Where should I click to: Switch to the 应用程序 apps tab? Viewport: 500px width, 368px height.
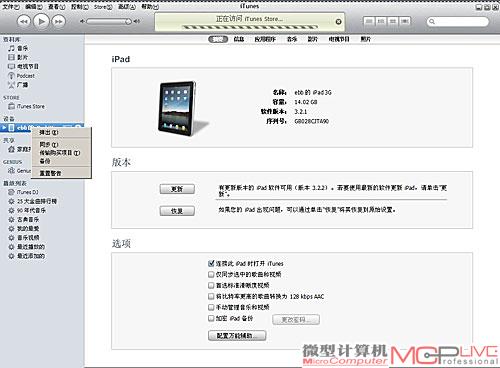pos(265,39)
